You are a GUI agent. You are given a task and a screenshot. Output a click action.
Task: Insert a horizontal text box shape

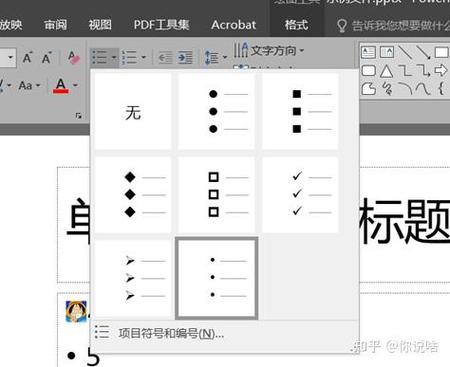click(368, 52)
